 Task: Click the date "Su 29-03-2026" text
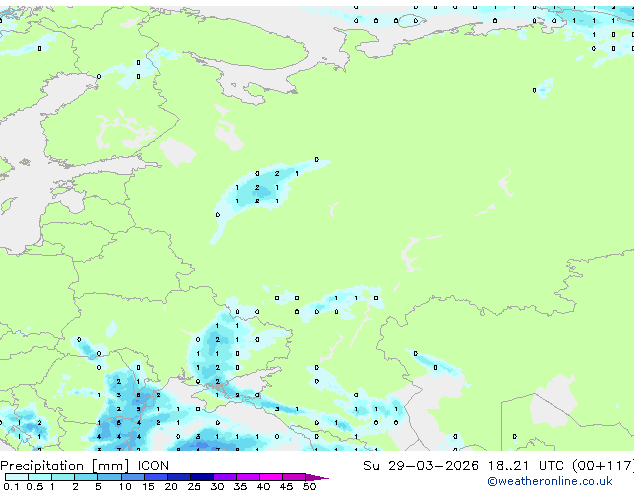421,466
